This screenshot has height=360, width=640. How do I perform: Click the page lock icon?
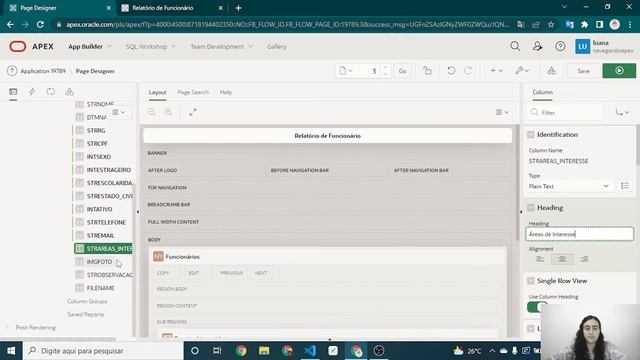(427, 71)
